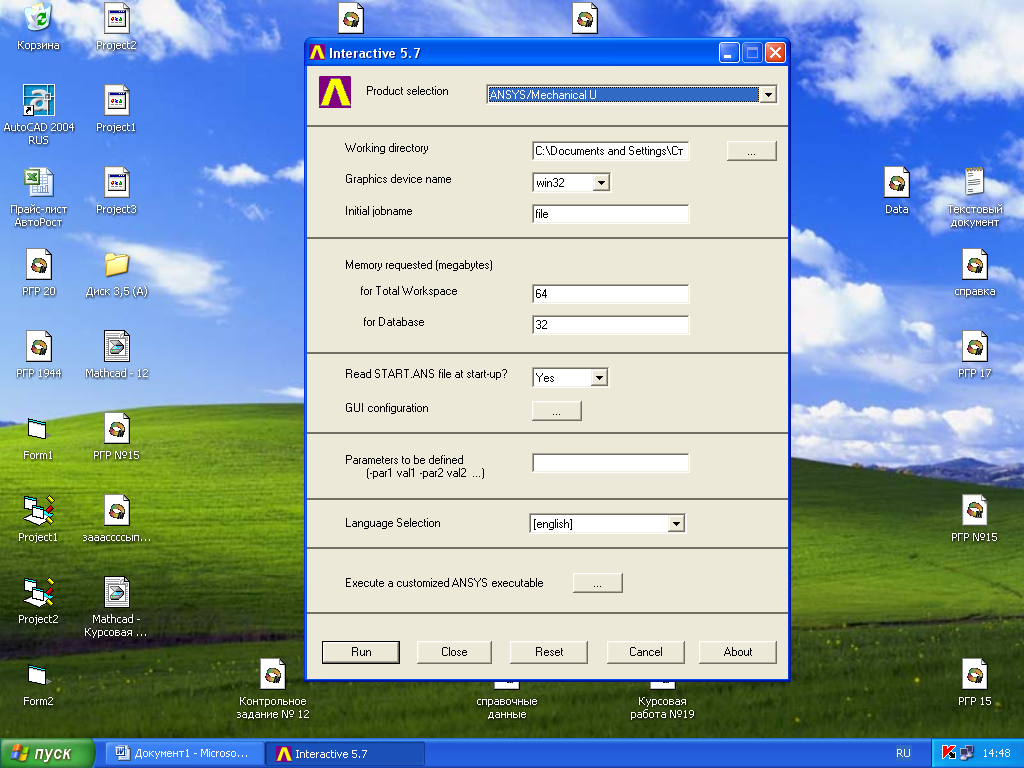Click the 14:48 taskbar clock
Viewport: 1024px width, 768px height.
(996, 753)
